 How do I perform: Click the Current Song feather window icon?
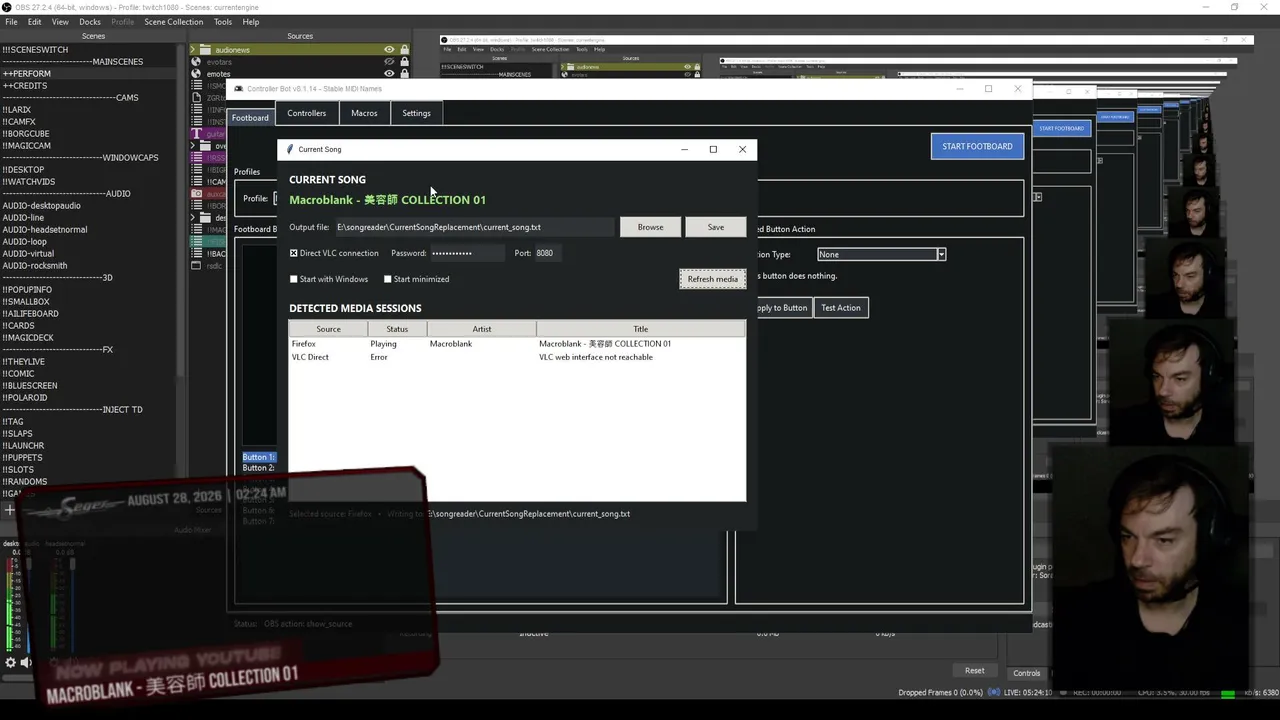tap(290, 149)
